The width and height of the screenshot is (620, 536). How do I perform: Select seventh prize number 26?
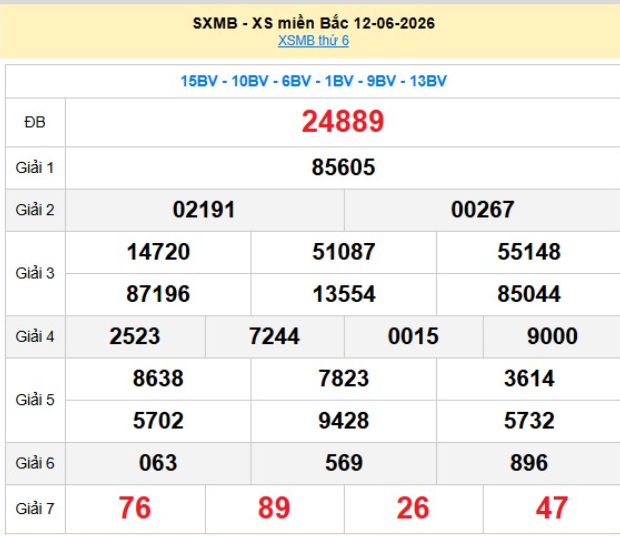click(413, 508)
